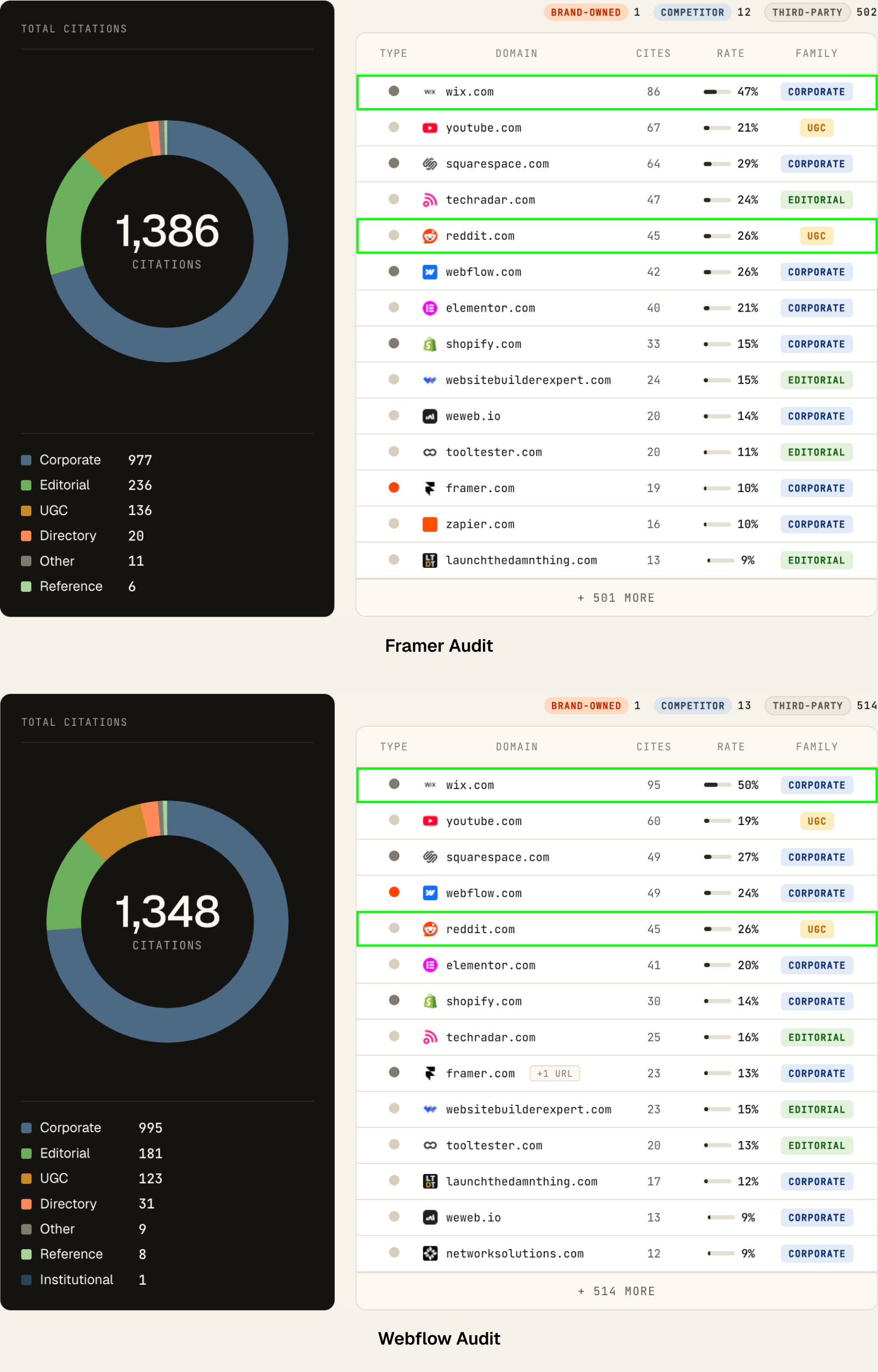
Task: Click Directory swatch in the 1,348 citations legend
Action: [26, 1204]
